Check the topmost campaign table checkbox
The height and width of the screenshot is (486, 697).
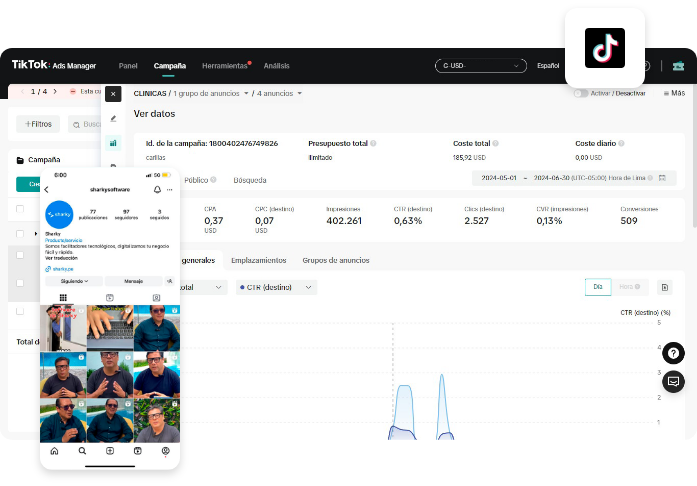click(20, 209)
